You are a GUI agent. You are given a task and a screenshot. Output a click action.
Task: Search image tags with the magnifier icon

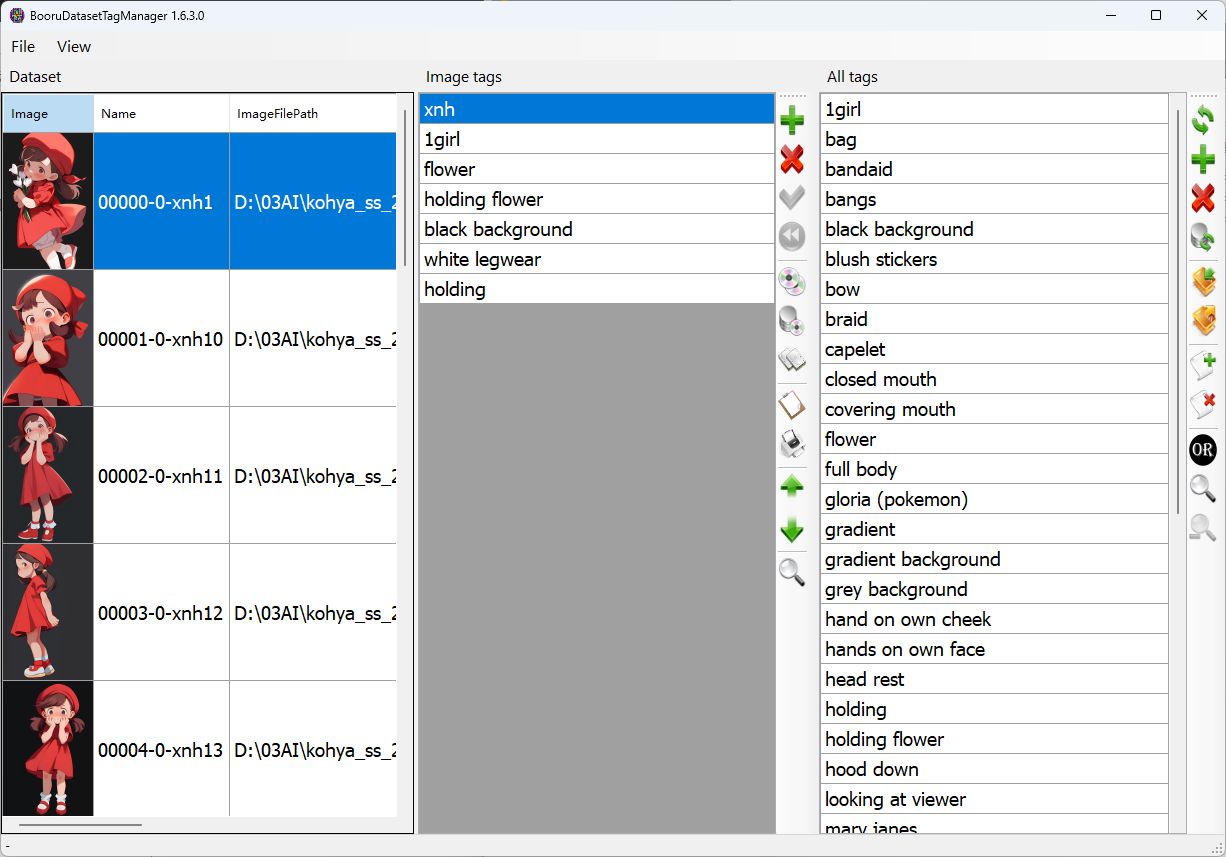pyautogui.click(x=792, y=572)
